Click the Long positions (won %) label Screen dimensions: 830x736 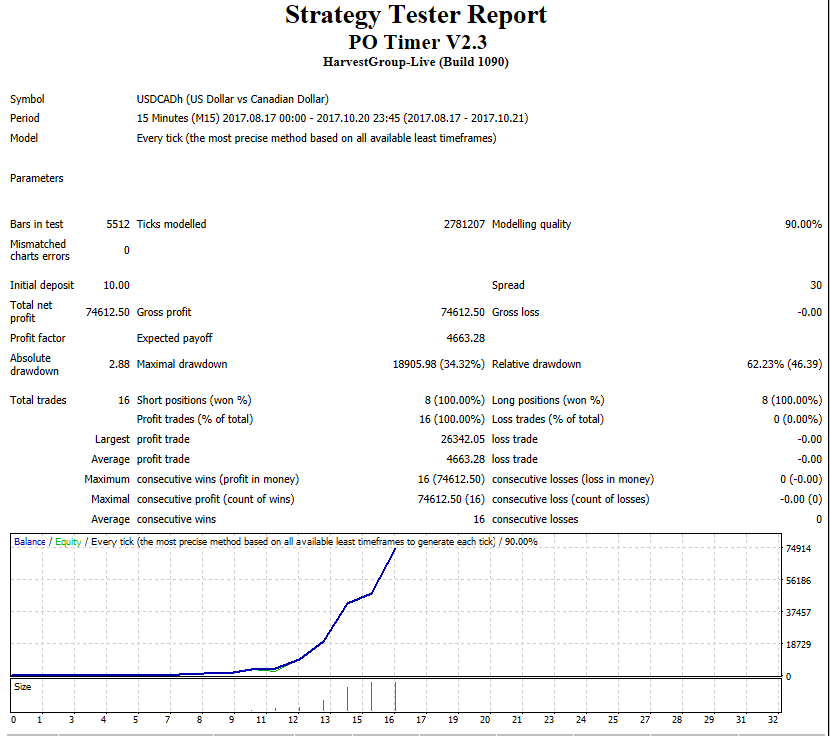point(548,400)
